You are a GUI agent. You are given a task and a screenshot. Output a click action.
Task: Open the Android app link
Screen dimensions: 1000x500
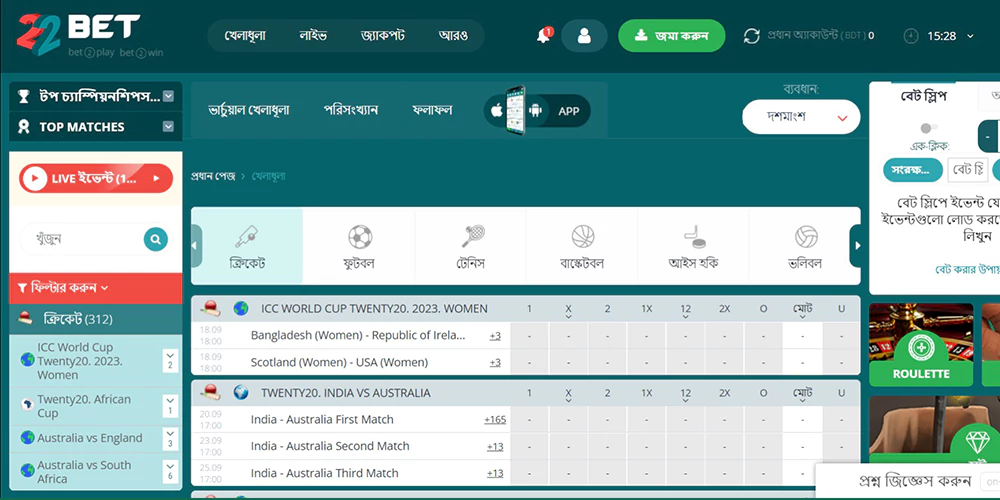[535, 111]
